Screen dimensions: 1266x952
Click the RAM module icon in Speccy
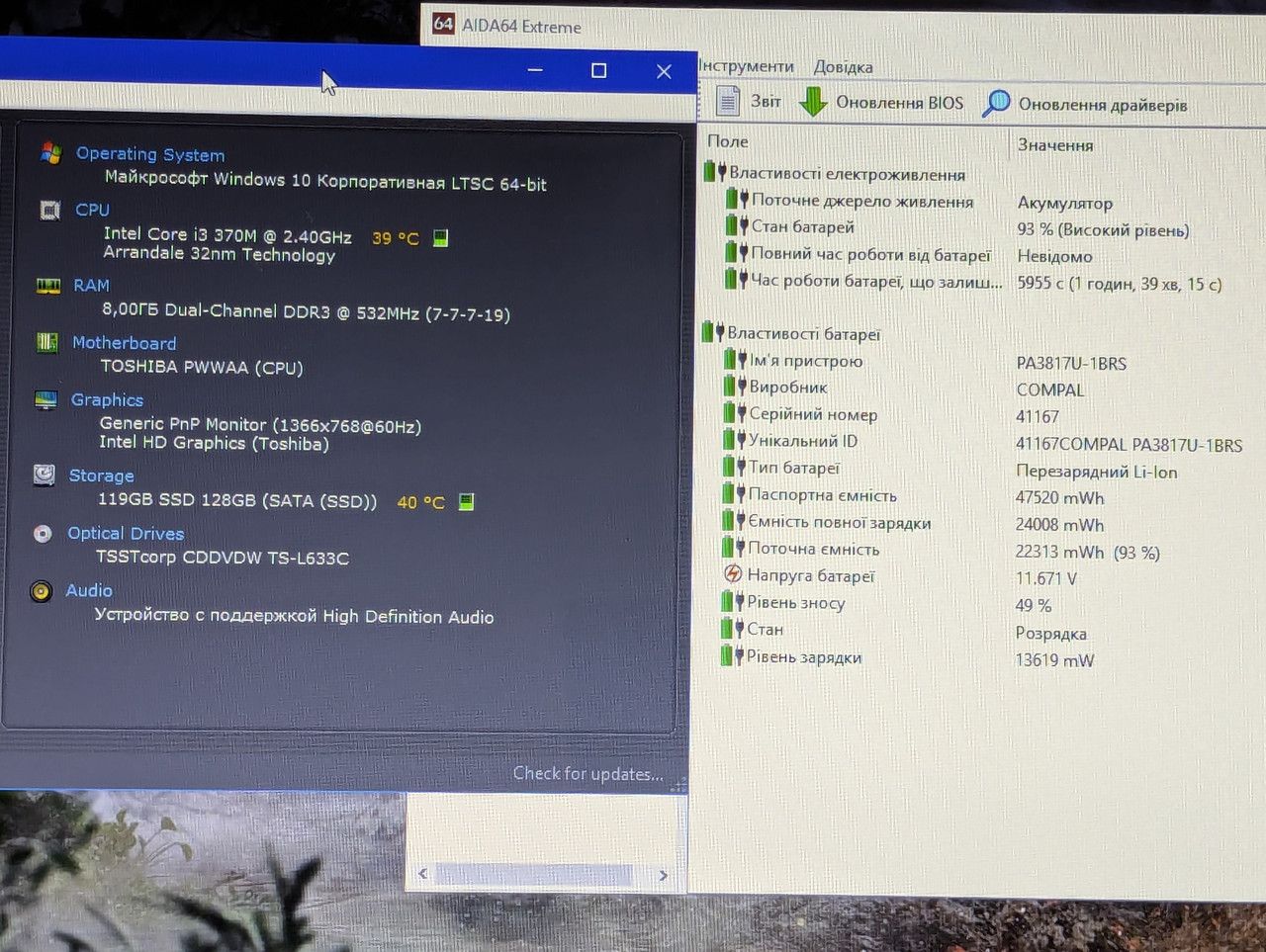(47, 286)
